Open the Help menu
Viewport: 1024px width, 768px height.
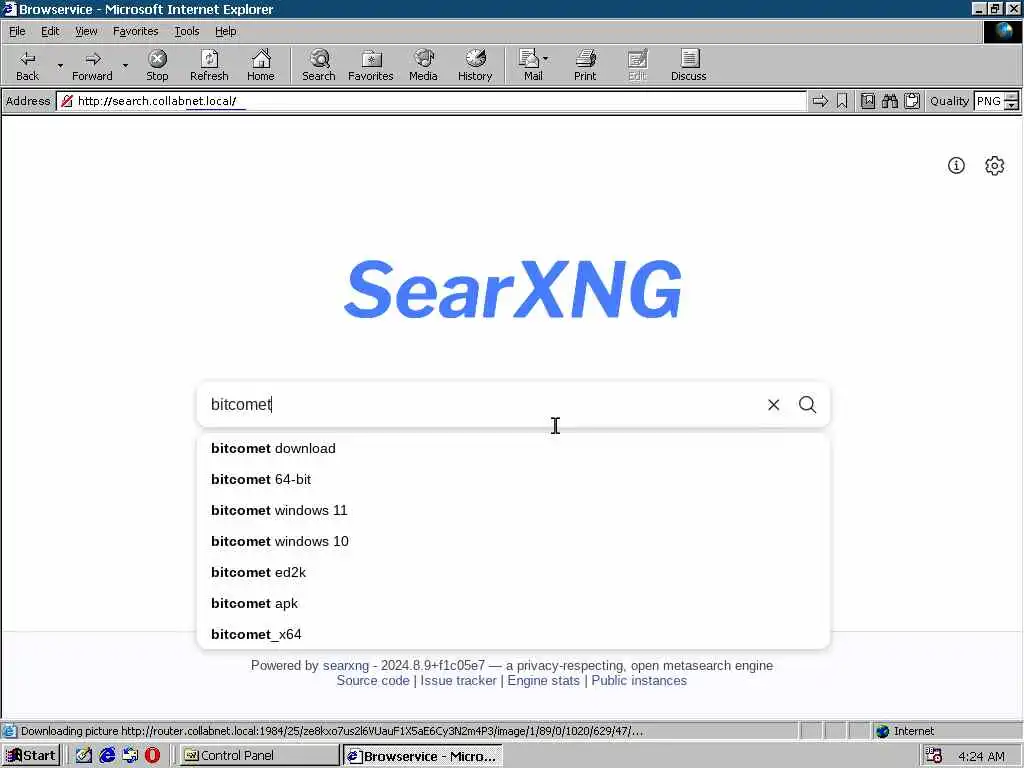225,31
